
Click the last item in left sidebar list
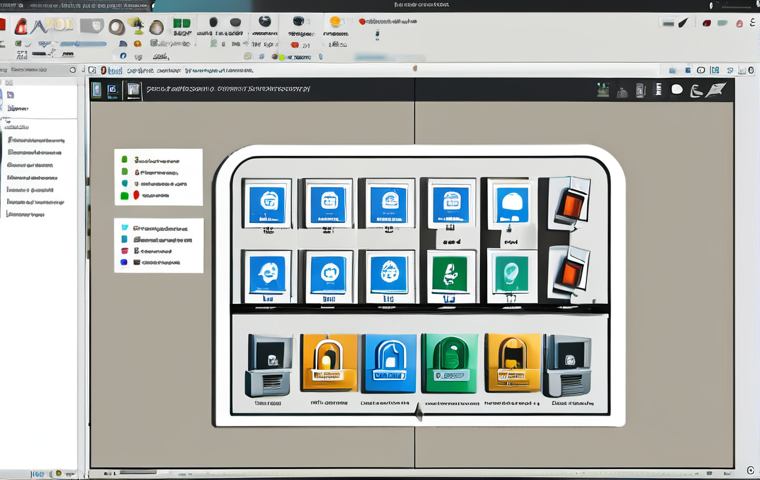(25, 214)
